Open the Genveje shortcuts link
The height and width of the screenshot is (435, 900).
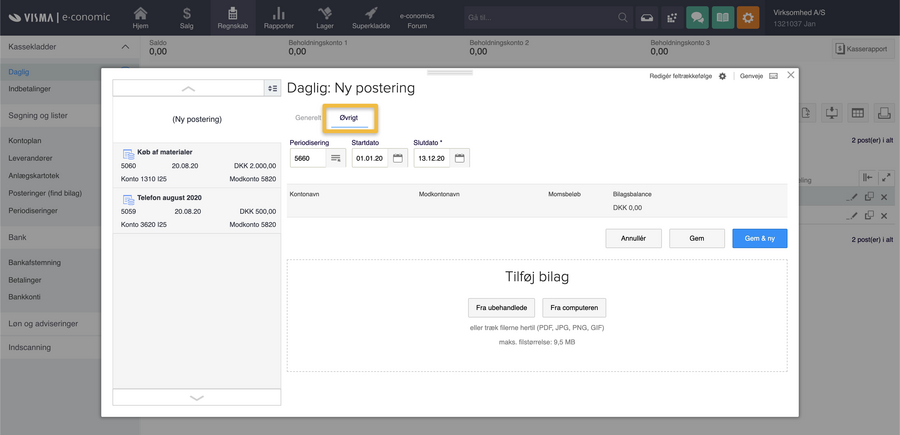752,76
